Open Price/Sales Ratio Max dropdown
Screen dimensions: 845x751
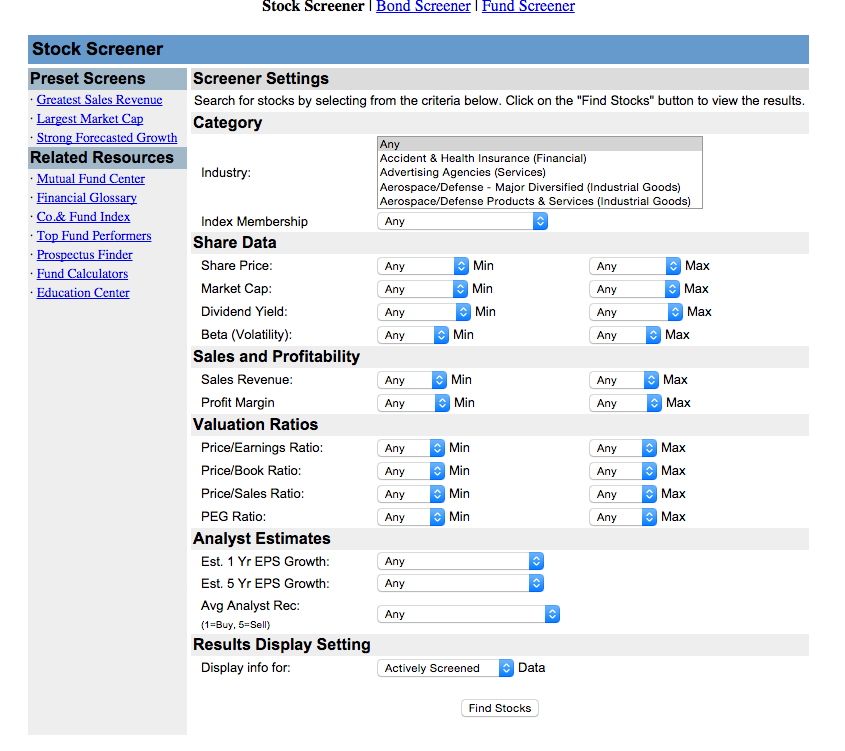(623, 494)
